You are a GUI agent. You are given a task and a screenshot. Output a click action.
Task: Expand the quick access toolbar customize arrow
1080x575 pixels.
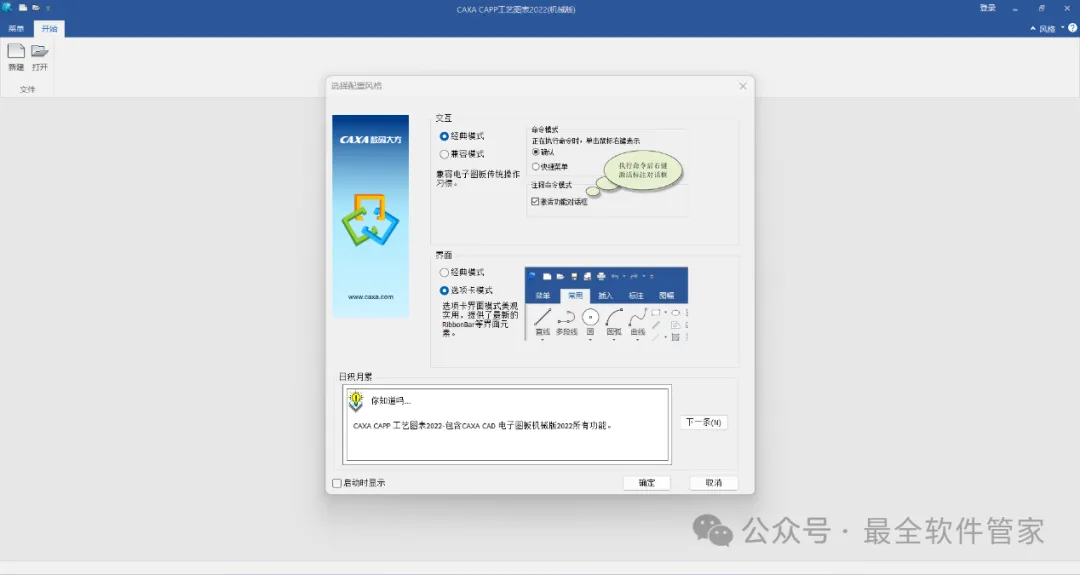(x=48, y=8)
